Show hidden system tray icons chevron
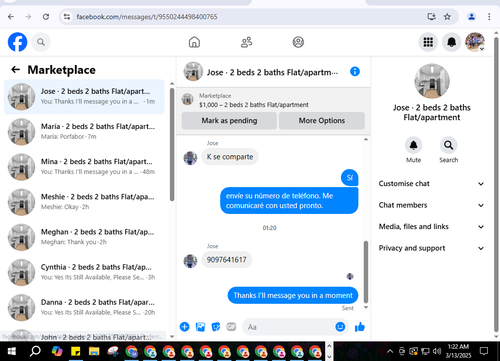Screen dimensions: 500x361 pyautogui.click(x=389, y=351)
